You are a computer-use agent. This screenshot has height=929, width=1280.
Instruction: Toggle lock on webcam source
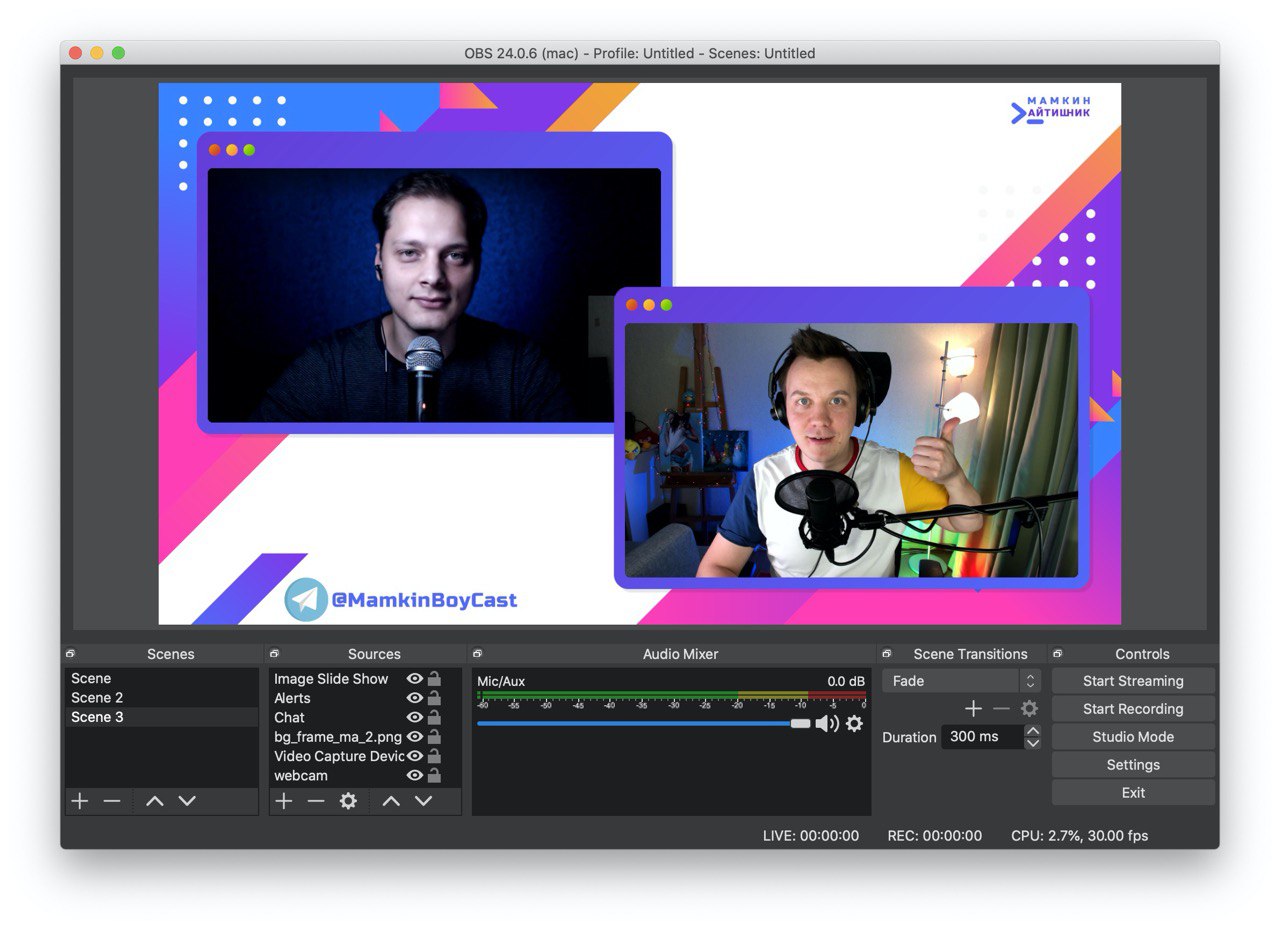pyautogui.click(x=434, y=776)
